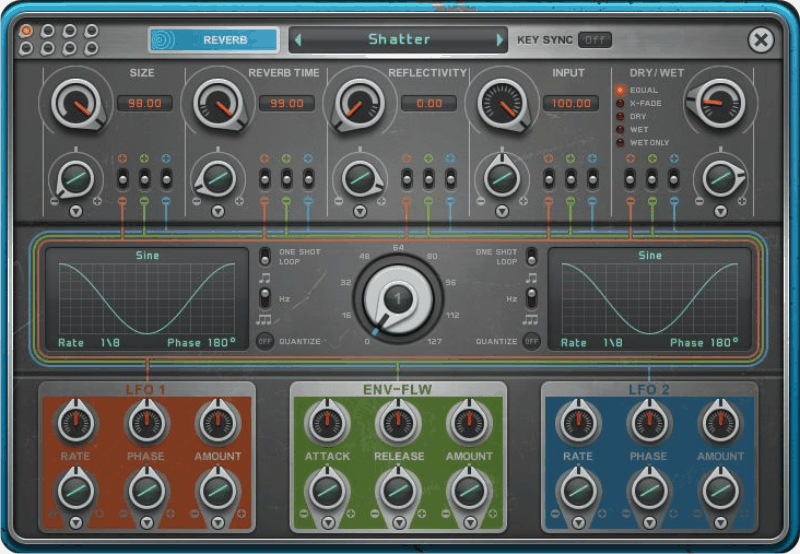Open the dropdown arrow below Size knob
The image size is (800, 554).
(76, 212)
